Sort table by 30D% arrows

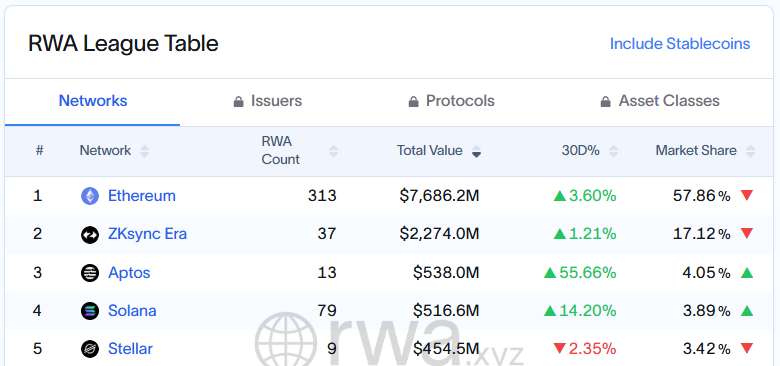pos(613,151)
